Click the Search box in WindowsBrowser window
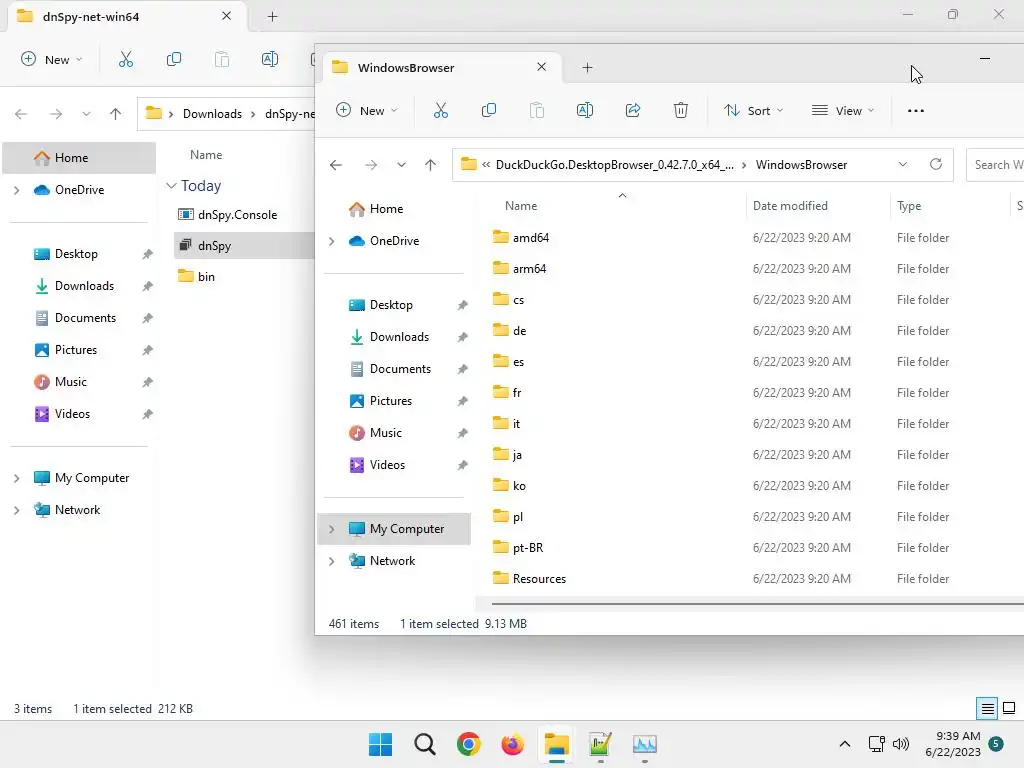The height and width of the screenshot is (768, 1024). [995, 165]
